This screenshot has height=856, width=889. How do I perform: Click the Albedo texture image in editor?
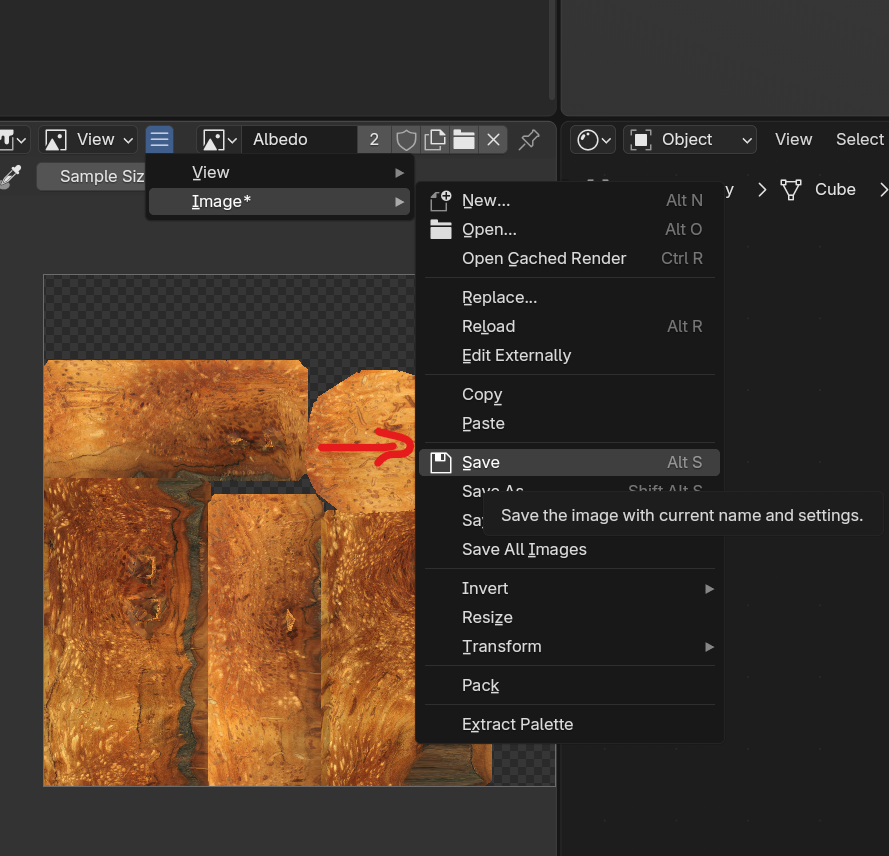coord(229,530)
